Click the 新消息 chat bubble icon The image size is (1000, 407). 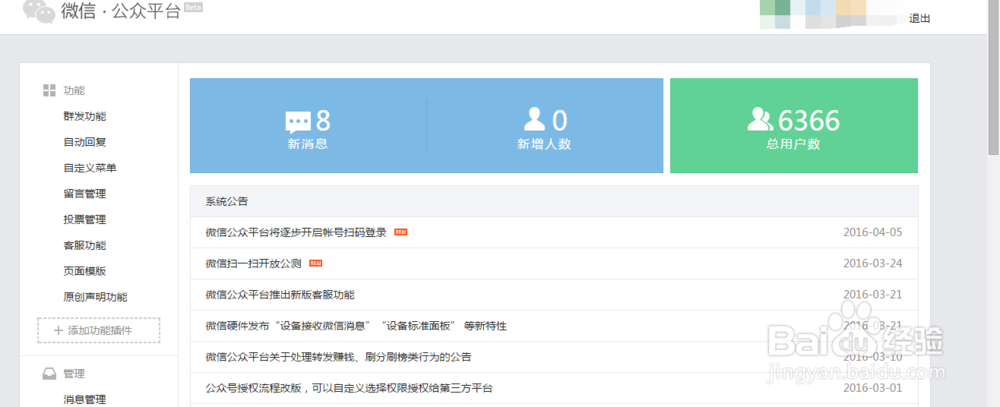coord(298,121)
